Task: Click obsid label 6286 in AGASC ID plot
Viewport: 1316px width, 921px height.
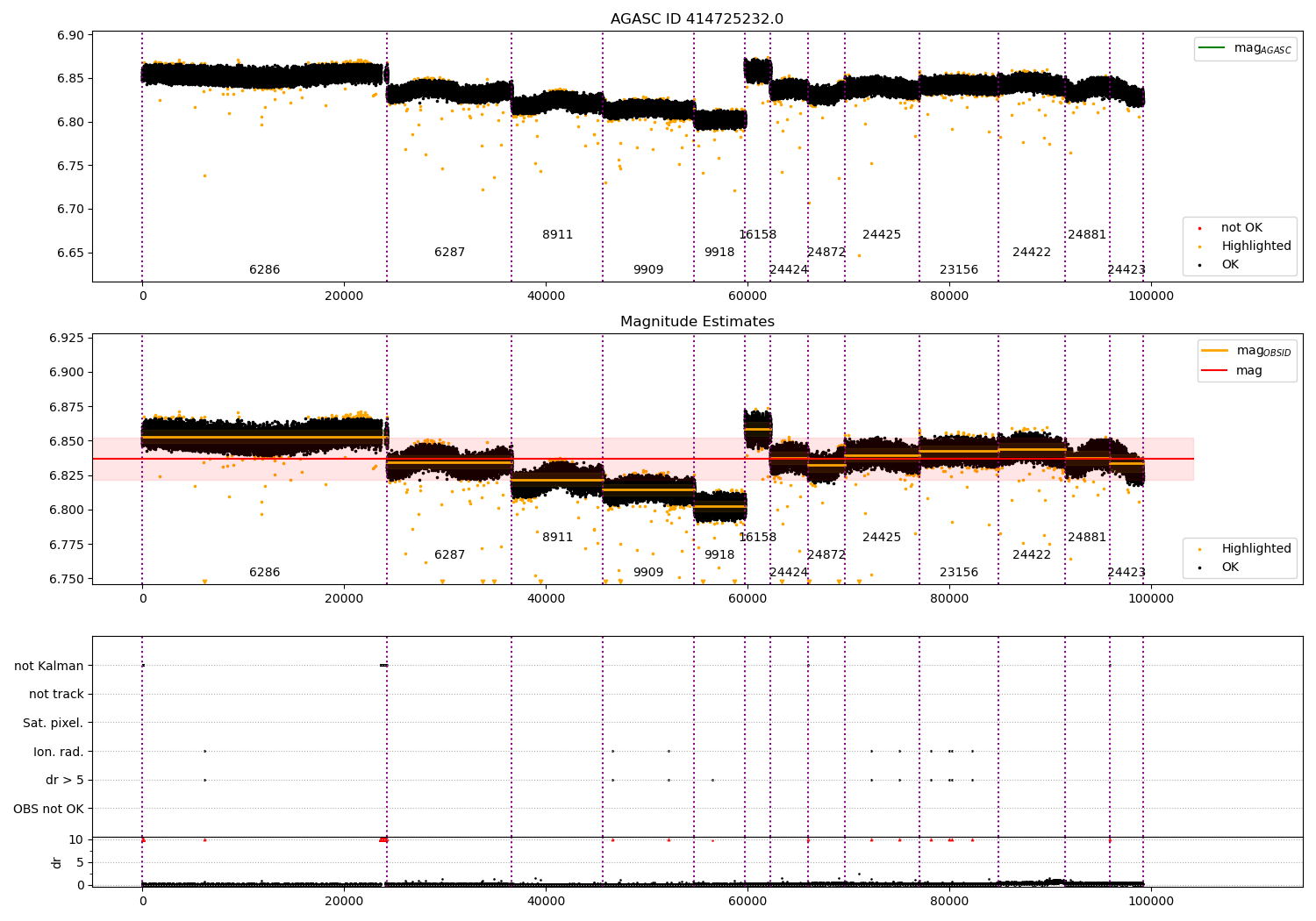Action: point(264,270)
